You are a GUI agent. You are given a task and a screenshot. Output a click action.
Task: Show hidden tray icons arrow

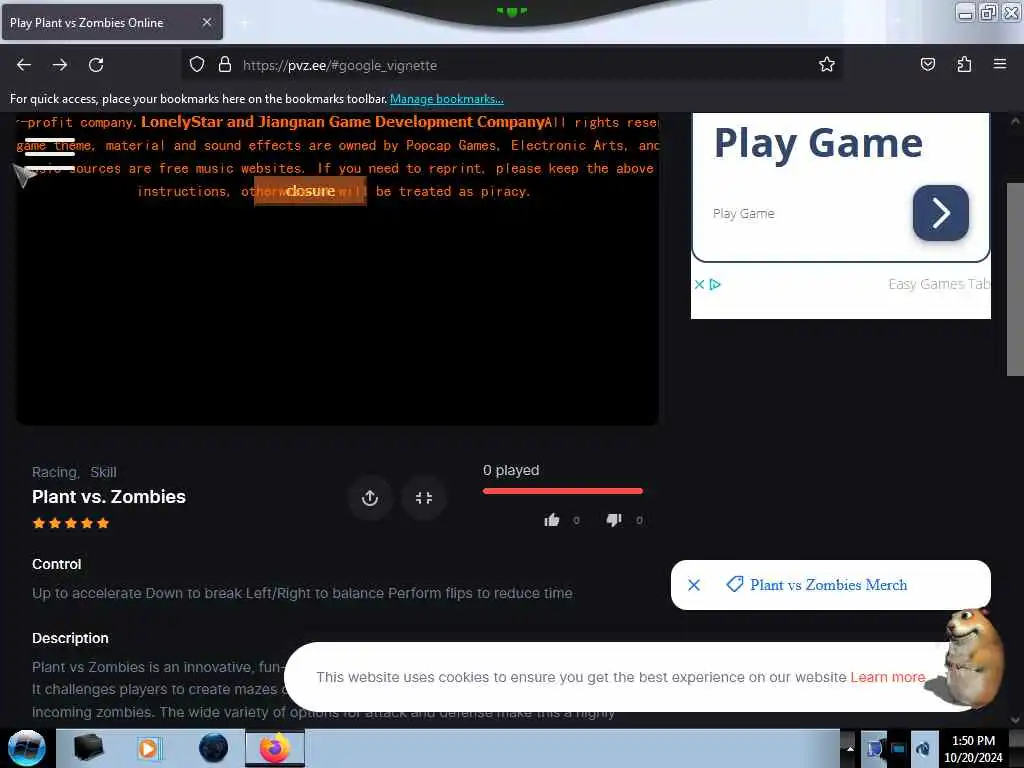point(850,748)
